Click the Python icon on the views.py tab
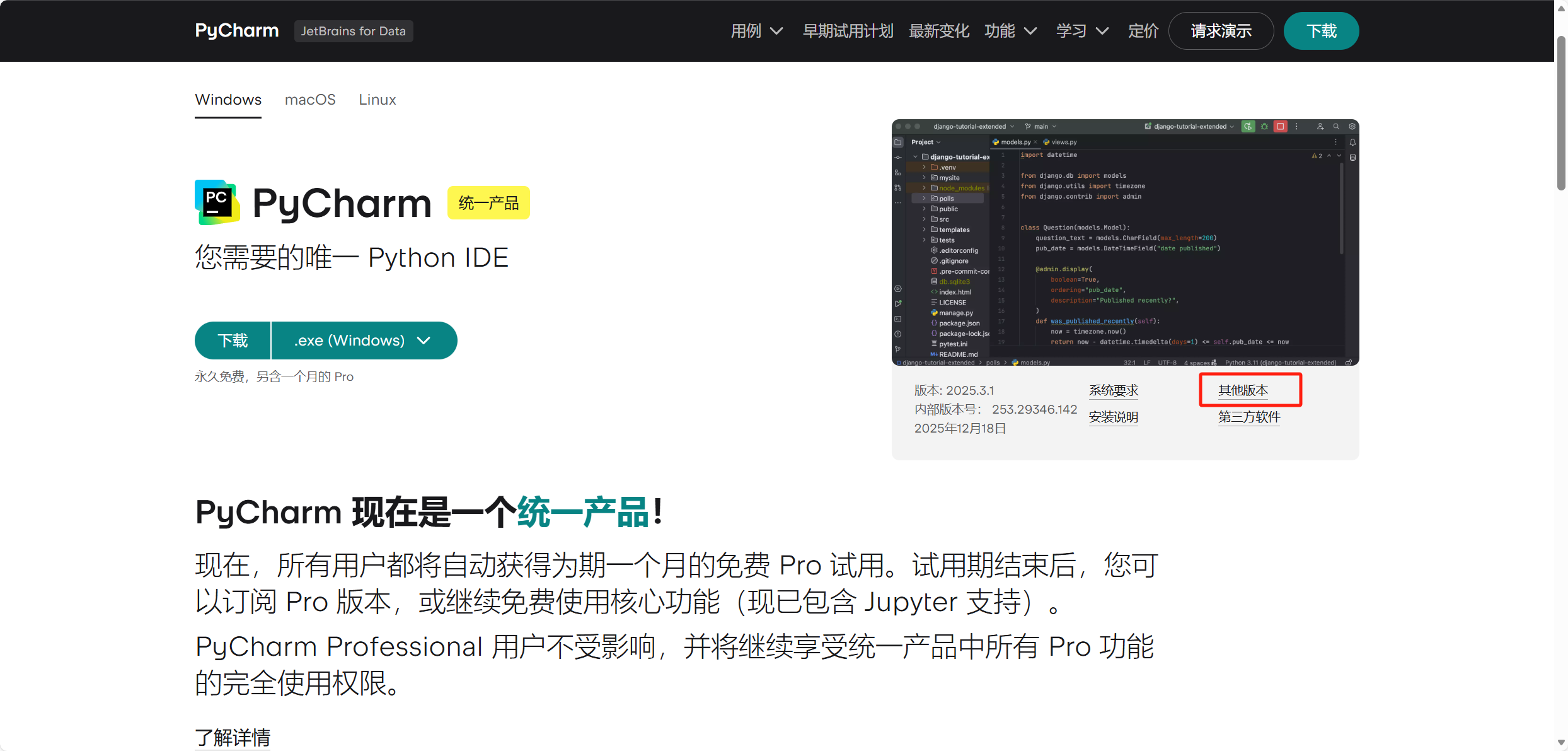Screen dimensions: 1568x751 tap(1047, 142)
